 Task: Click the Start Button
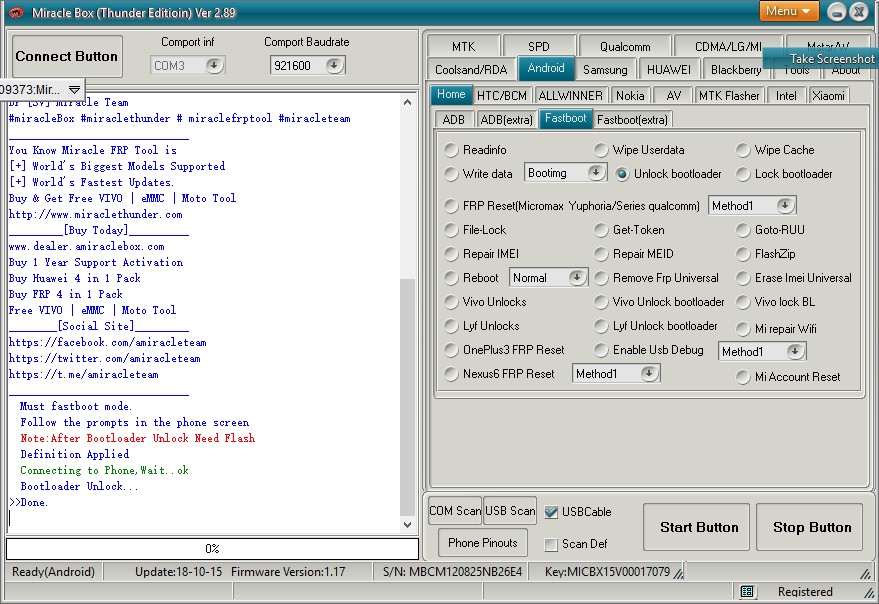(696, 527)
